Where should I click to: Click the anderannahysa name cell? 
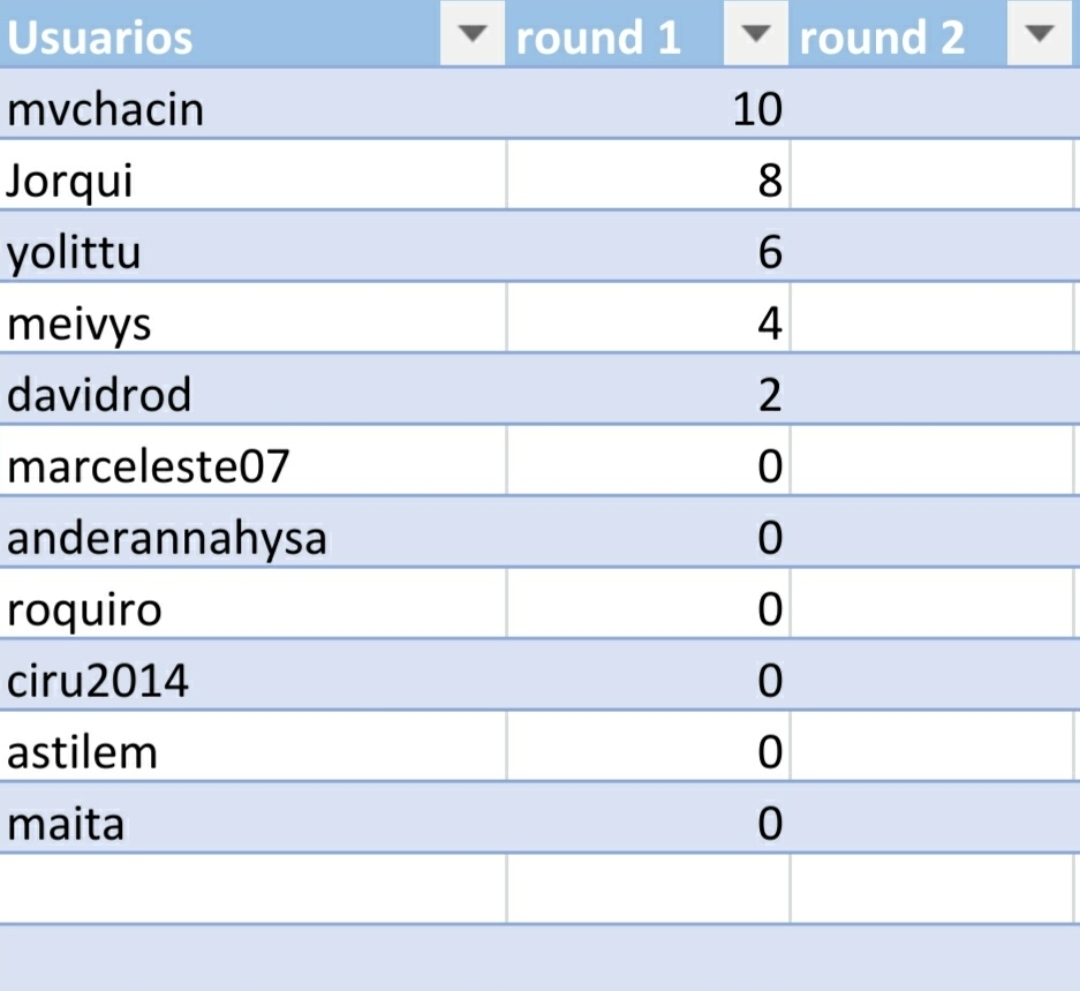click(167, 539)
